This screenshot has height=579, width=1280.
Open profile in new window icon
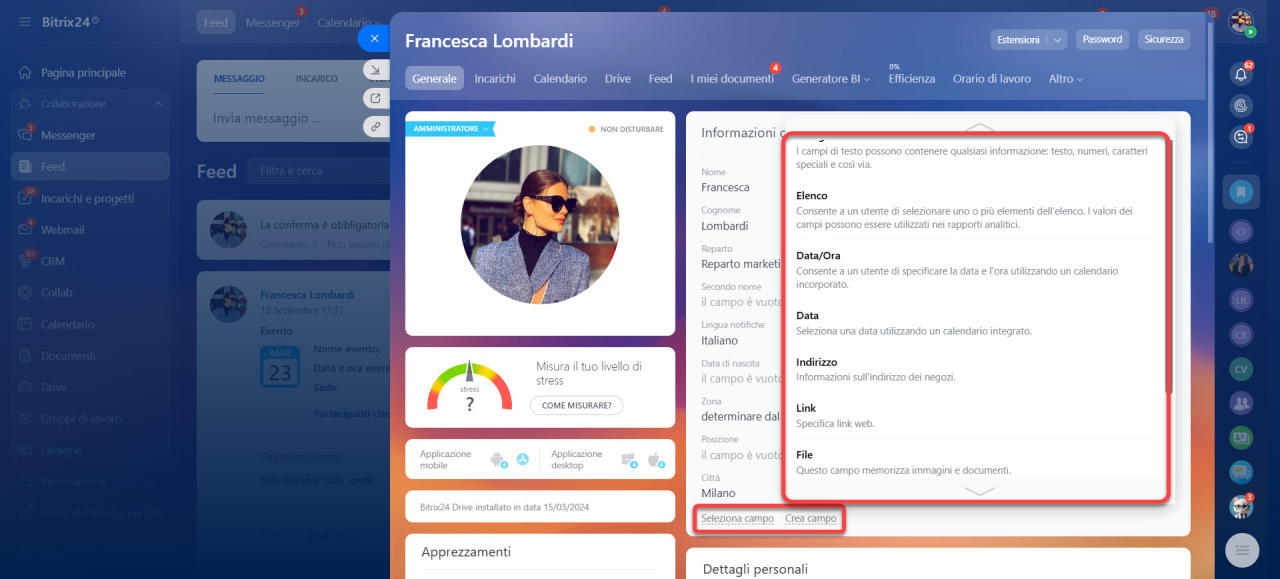[x=375, y=98]
